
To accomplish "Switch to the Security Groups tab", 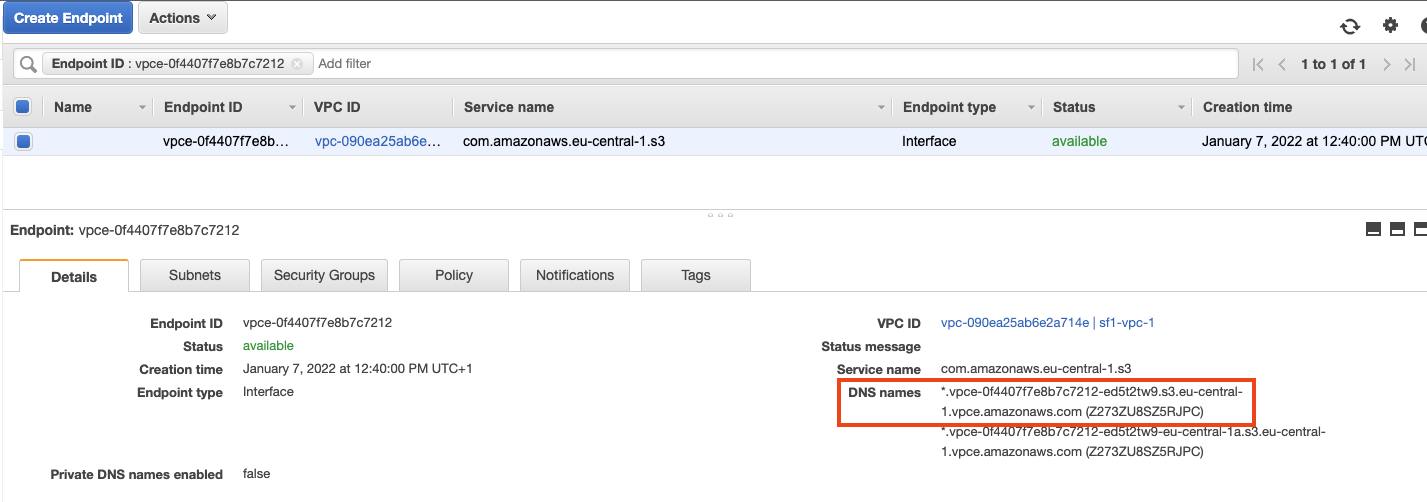I will tap(324, 275).
